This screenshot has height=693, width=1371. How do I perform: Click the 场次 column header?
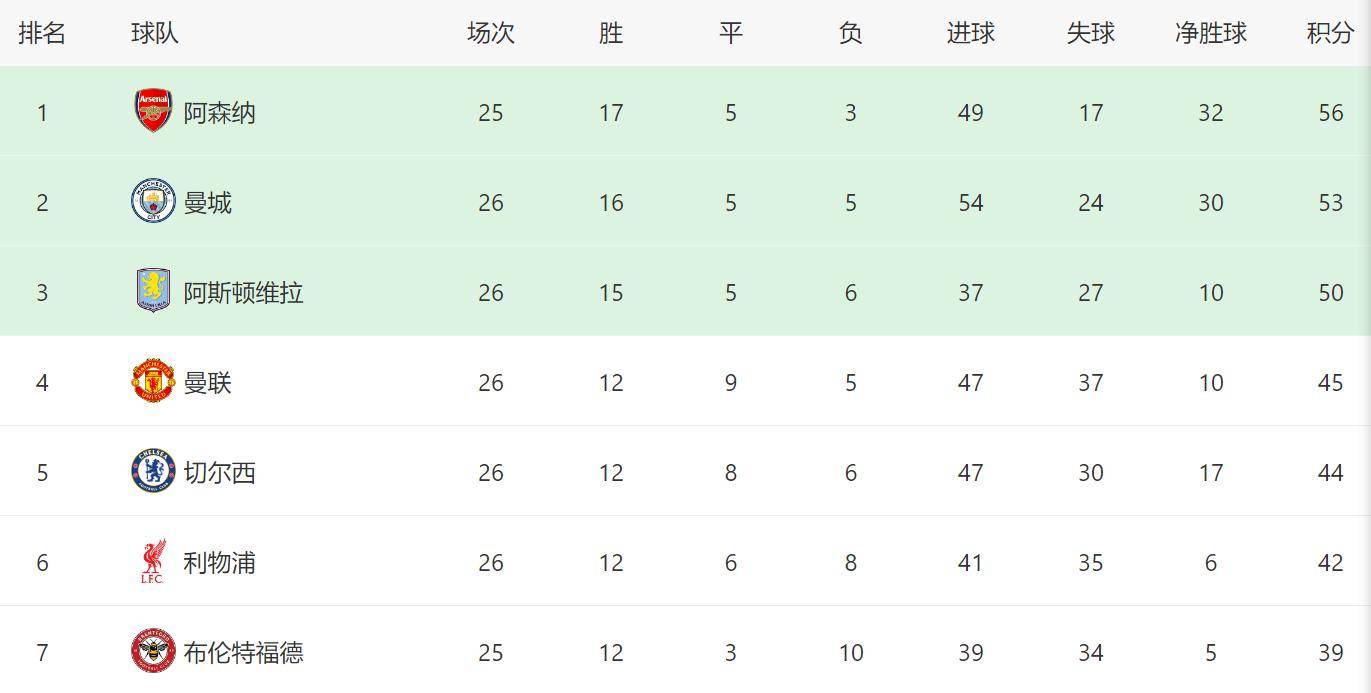[490, 33]
